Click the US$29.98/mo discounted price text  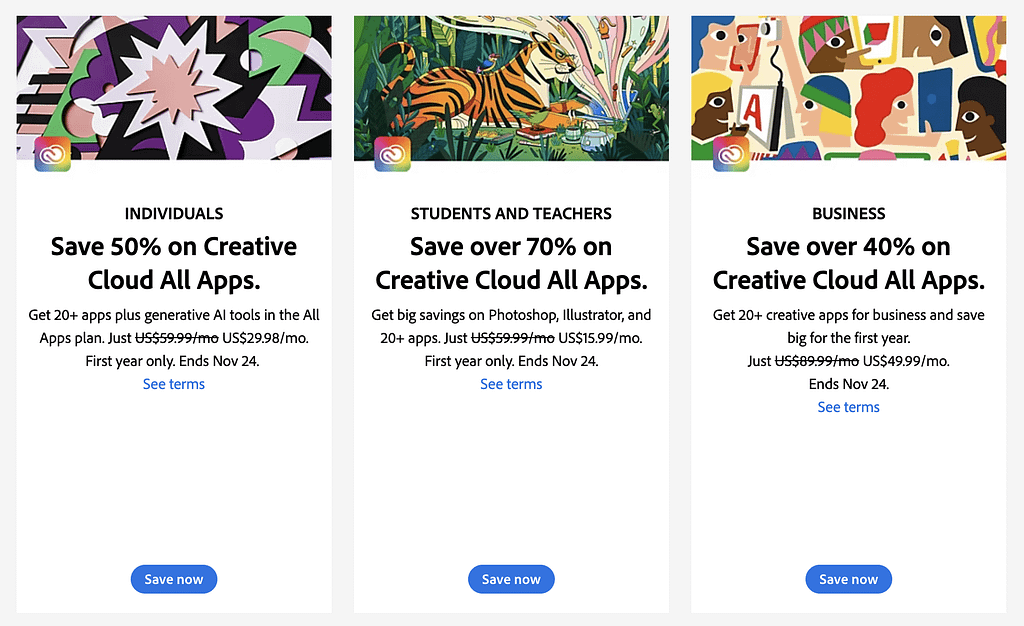click(265, 338)
